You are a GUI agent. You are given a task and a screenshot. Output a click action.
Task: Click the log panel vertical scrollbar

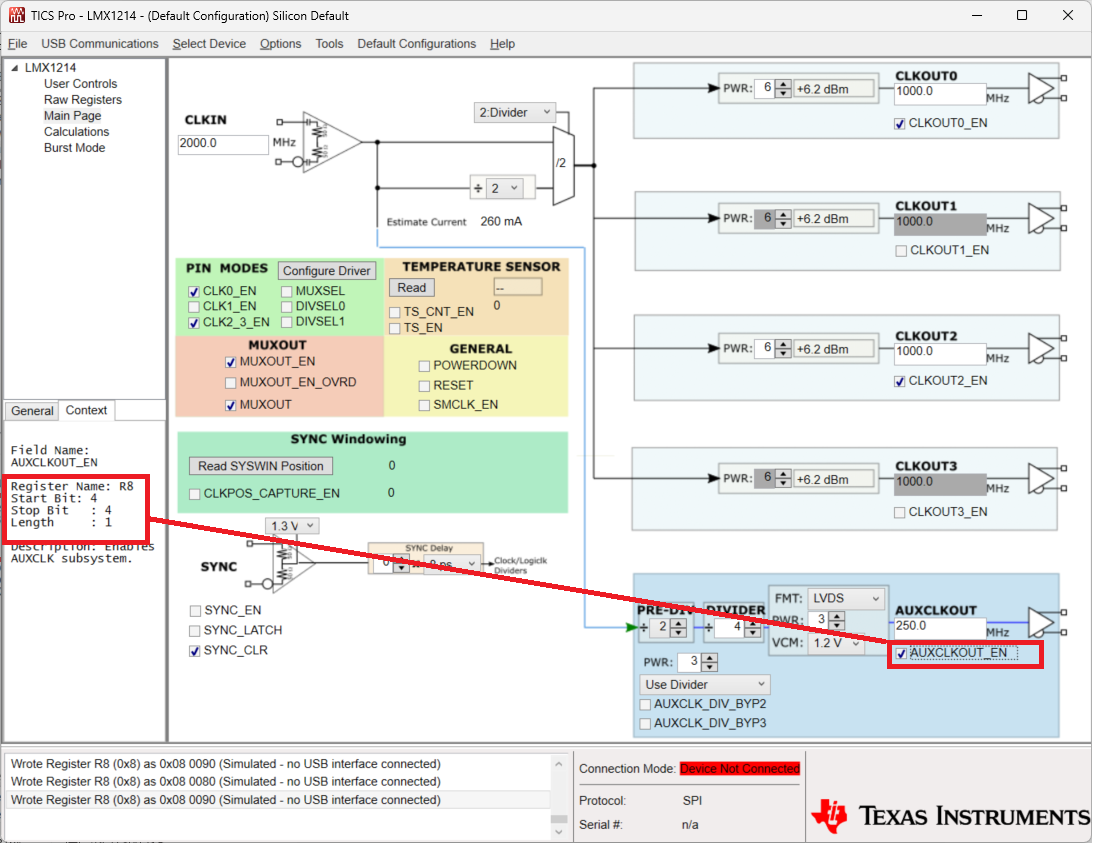coord(559,797)
